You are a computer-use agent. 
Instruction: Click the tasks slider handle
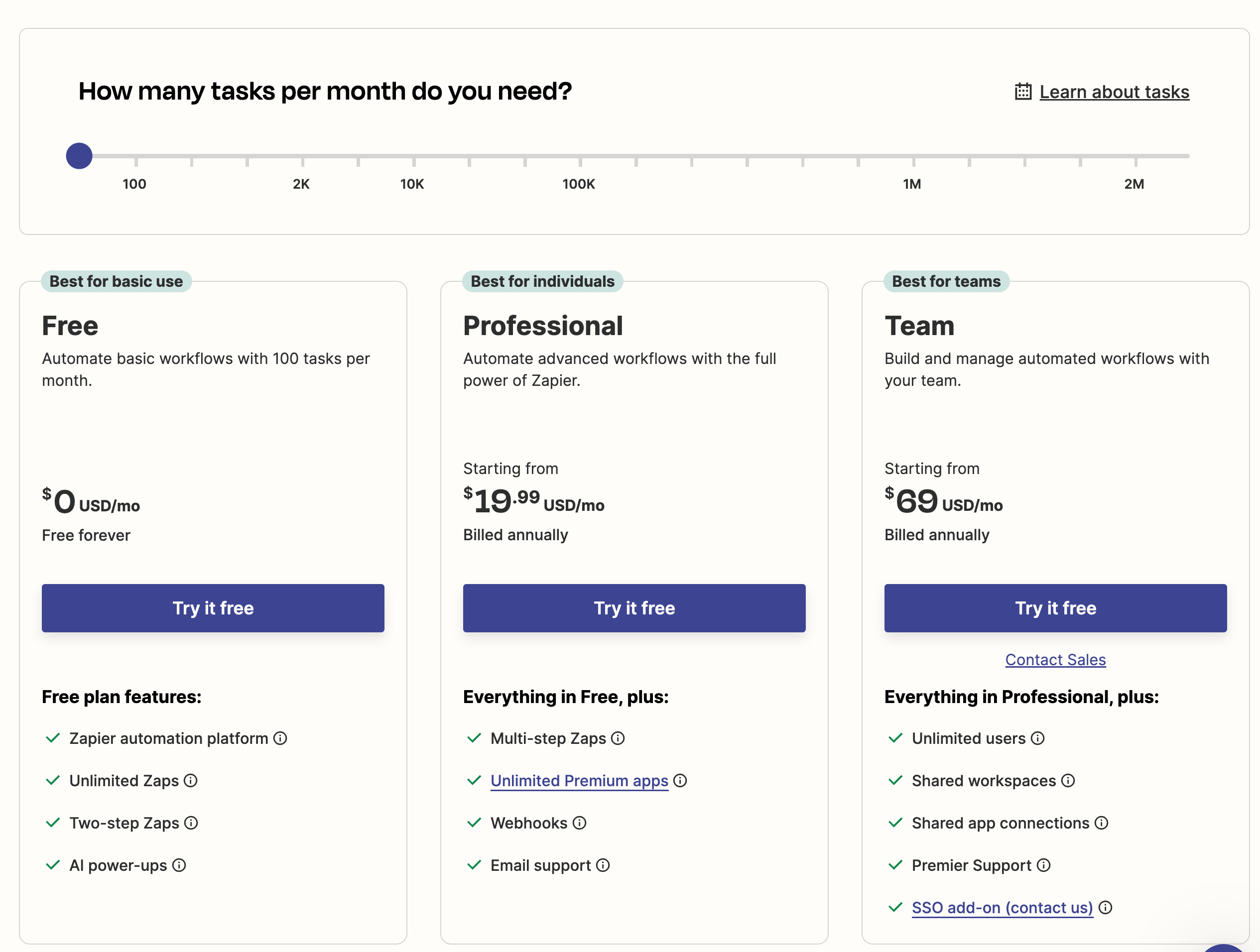tap(79, 155)
